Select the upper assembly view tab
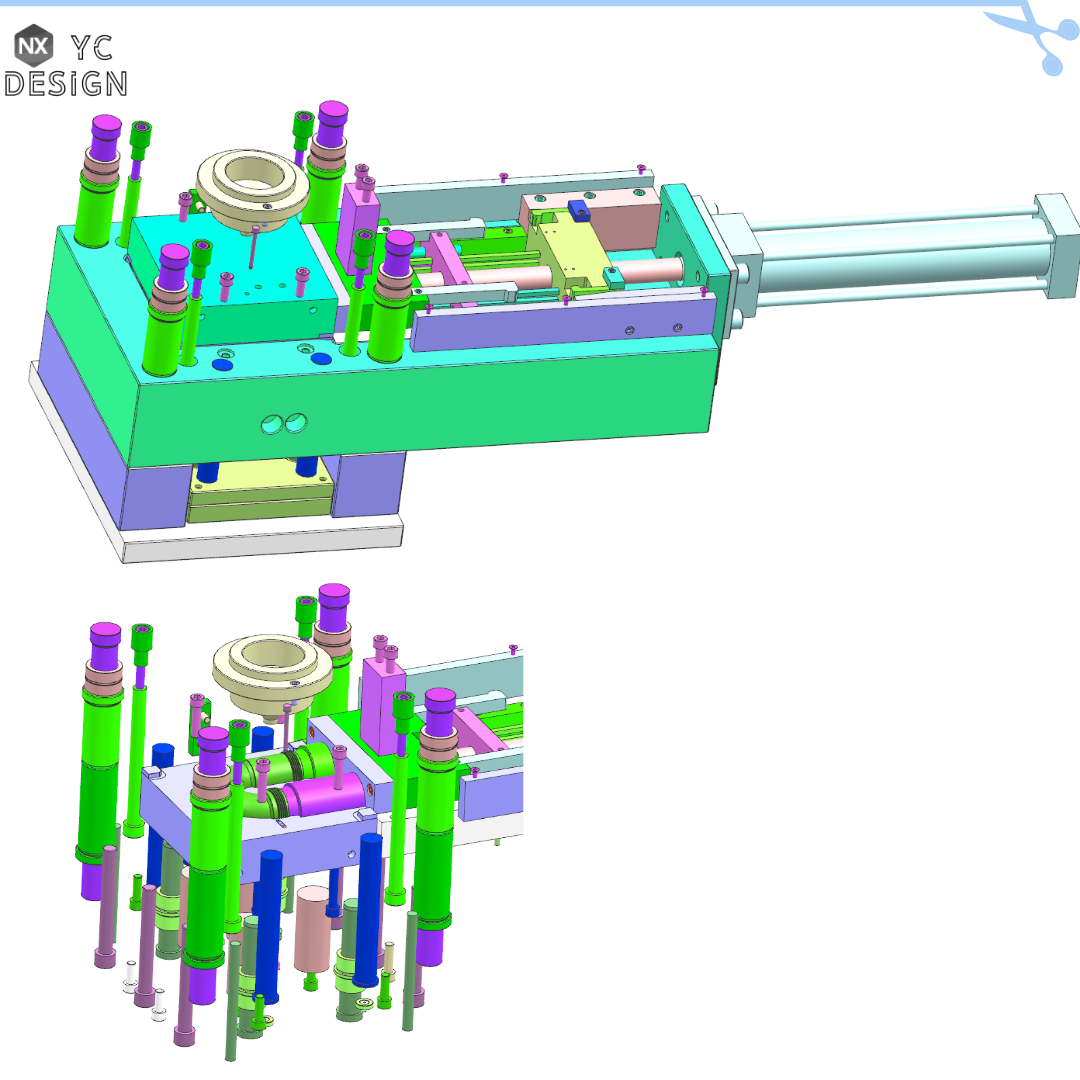Viewport: 1080px width, 1080px height. [400, 300]
